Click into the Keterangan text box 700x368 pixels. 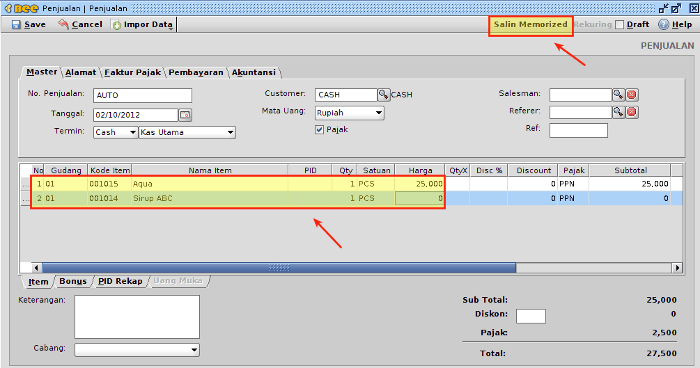click(x=137, y=317)
